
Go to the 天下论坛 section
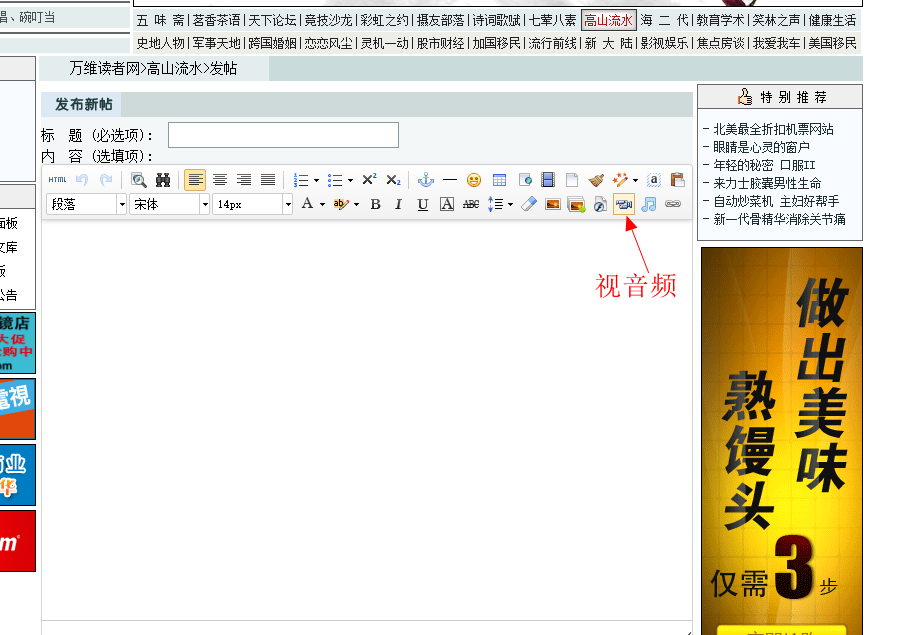272,19
